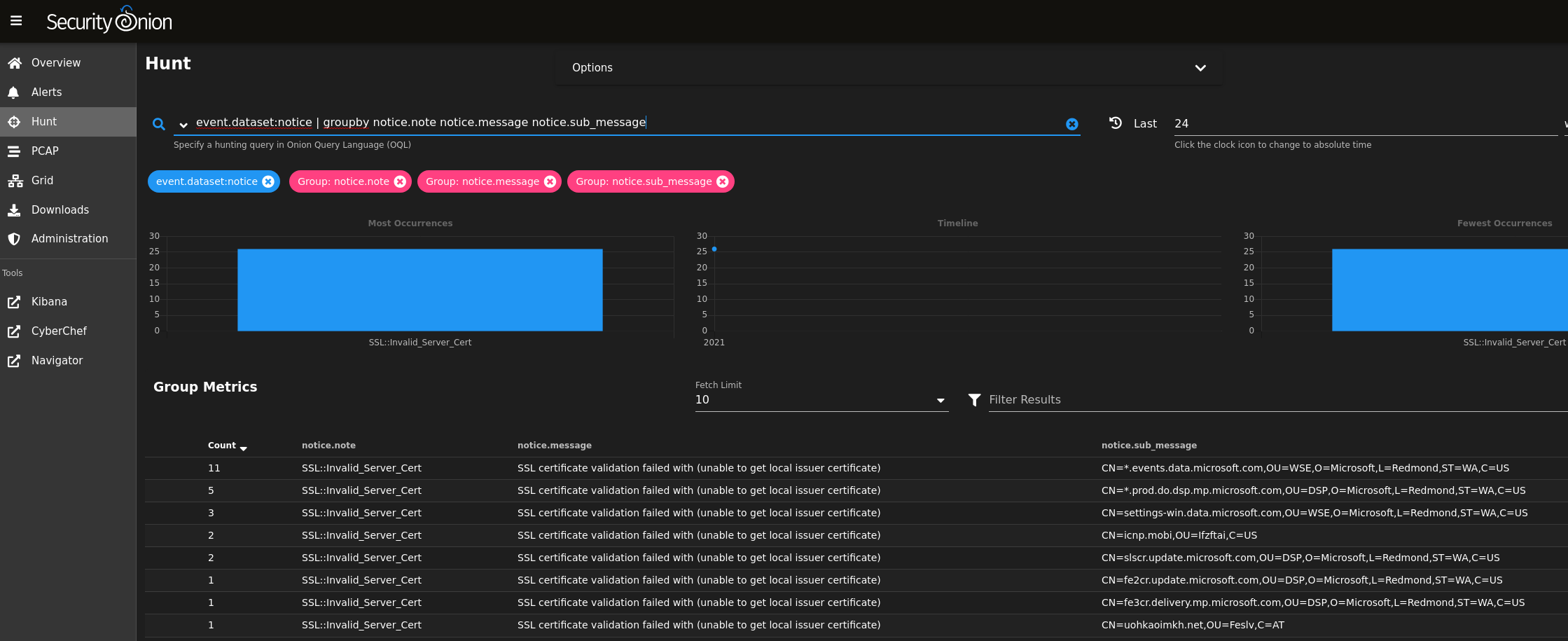This screenshot has width=1568, height=641.
Task: Click the Most Occurrences blue bar
Action: pos(420,290)
